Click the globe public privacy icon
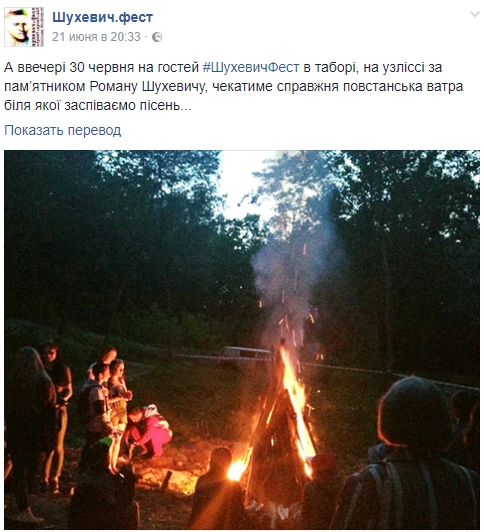Viewport: 484px width, 532px height. (157, 37)
